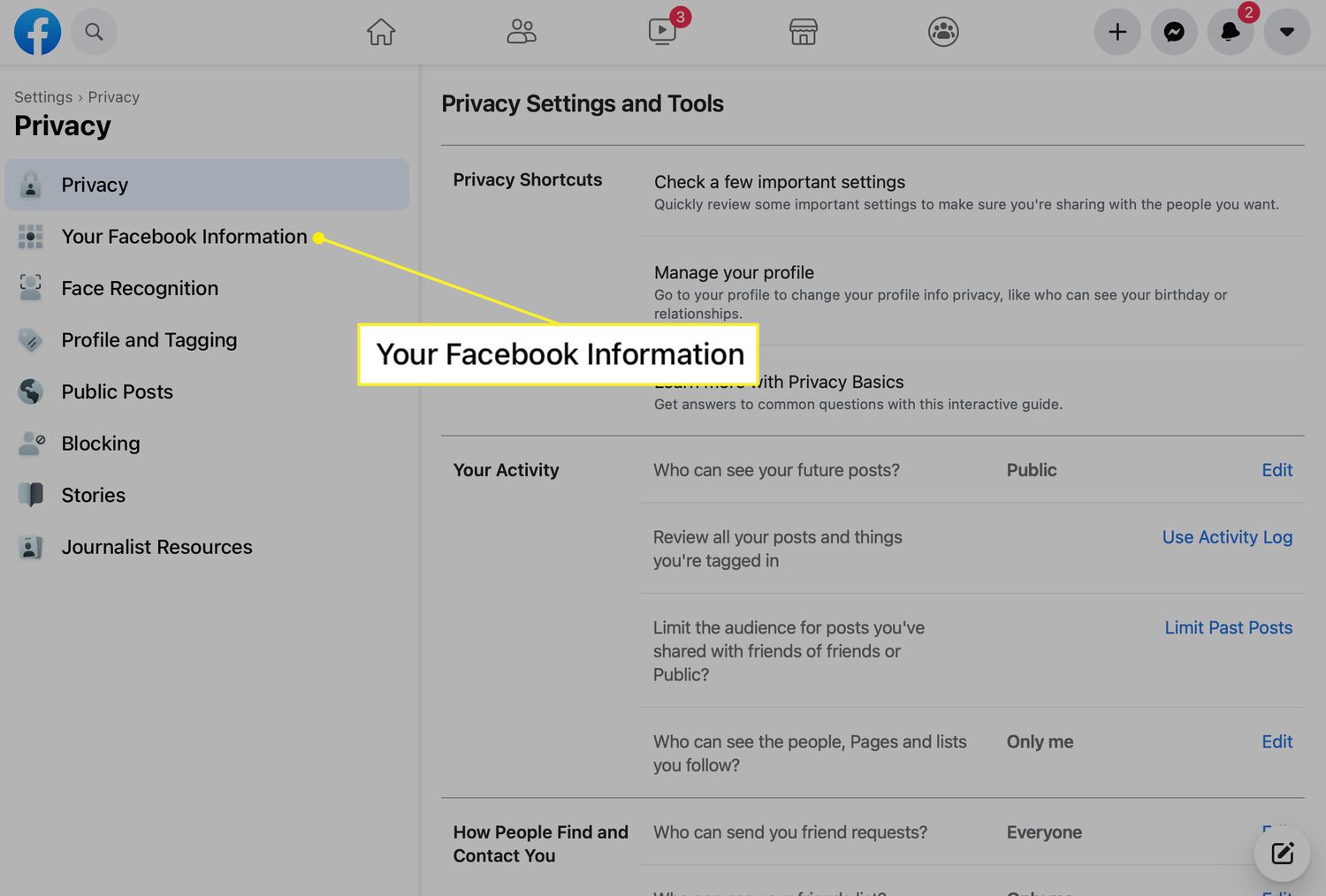The image size is (1326, 896).
Task: Open the Friends icon in top bar
Action: point(522,32)
